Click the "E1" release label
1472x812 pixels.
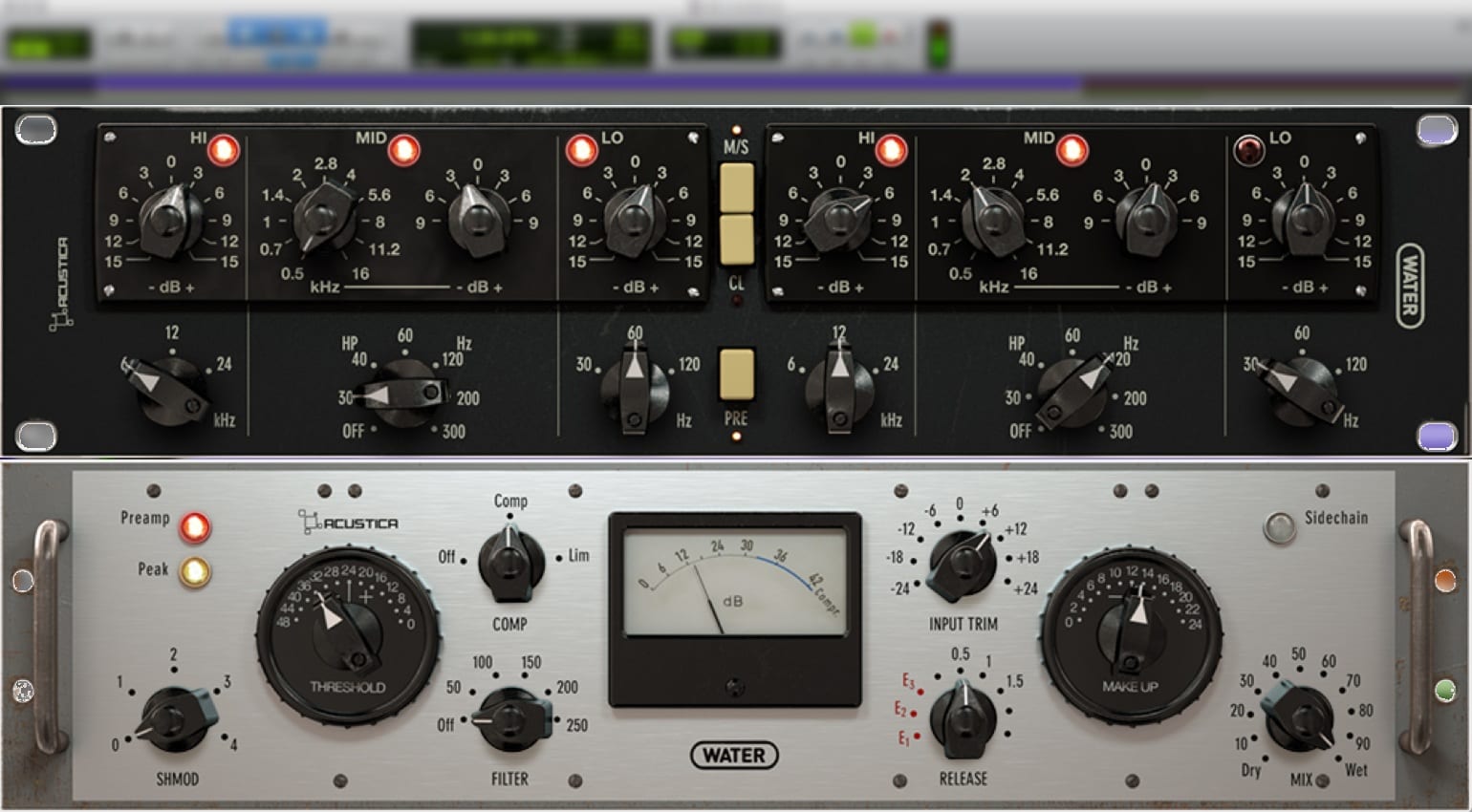(x=903, y=738)
